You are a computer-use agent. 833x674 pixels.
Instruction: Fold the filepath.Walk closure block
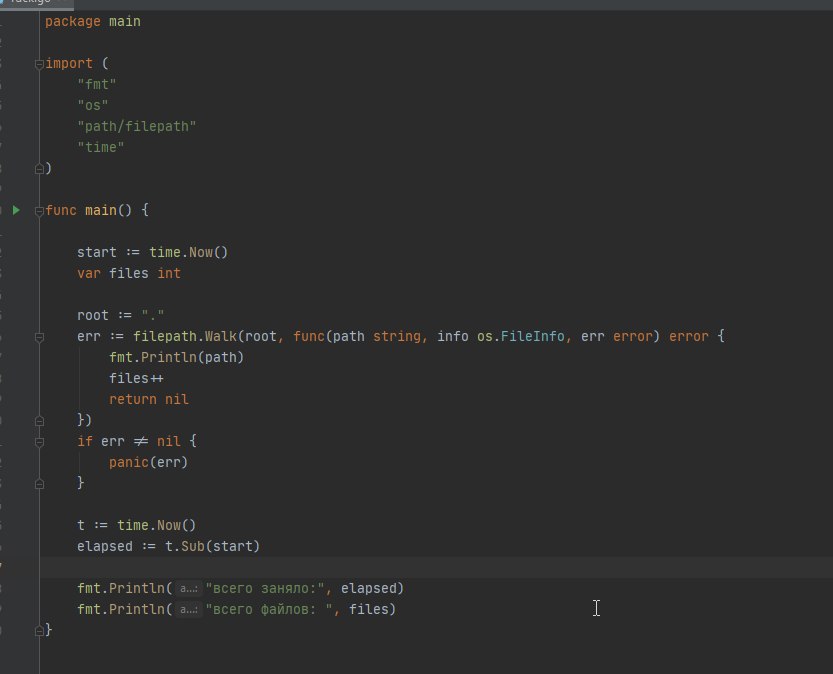point(39,337)
